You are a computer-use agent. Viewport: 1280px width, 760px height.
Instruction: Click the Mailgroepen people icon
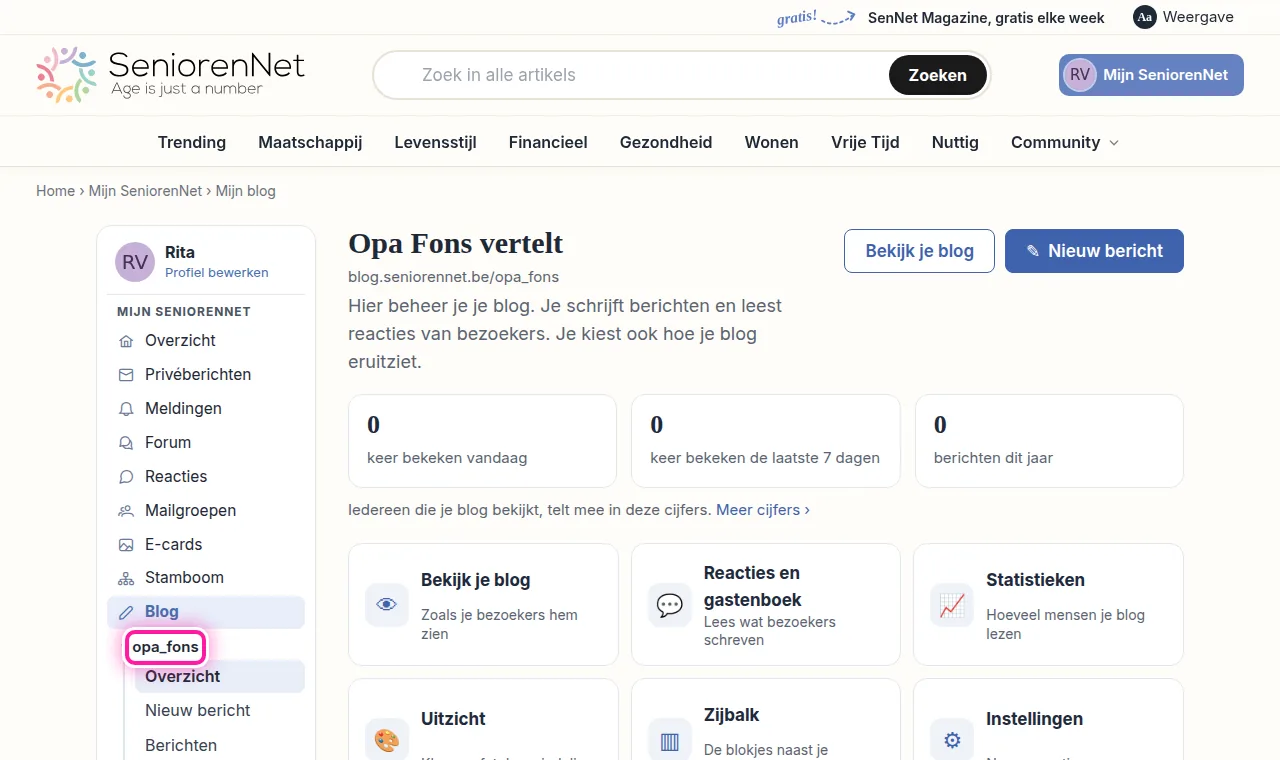click(x=126, y=511)
